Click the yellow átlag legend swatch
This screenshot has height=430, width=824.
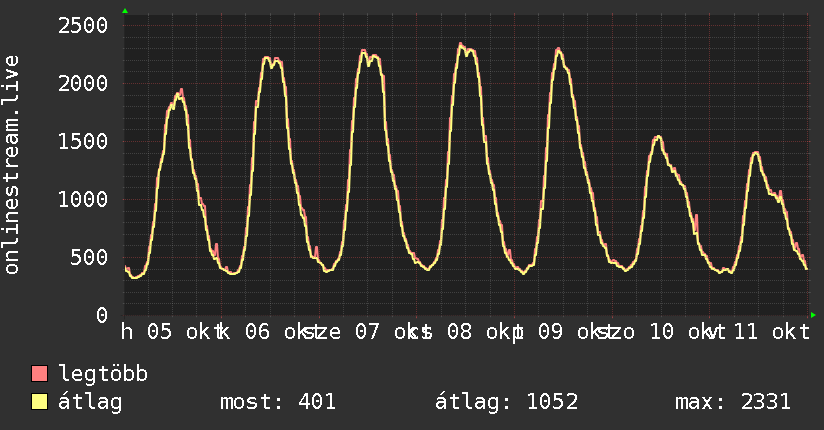point(39,401)
